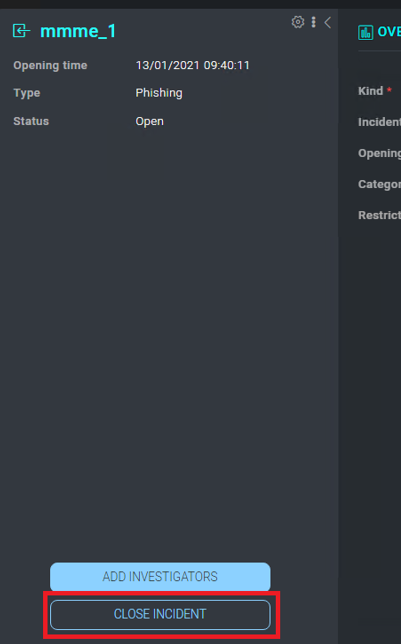405x644 pixels.
Task: Click the Opening time label
Action: click(50, 65)
